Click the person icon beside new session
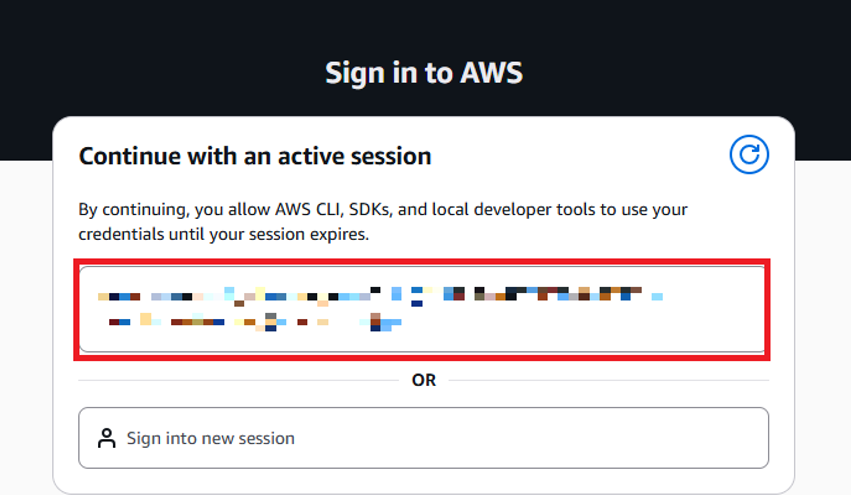The image size is (851, 495). (106, 438)
